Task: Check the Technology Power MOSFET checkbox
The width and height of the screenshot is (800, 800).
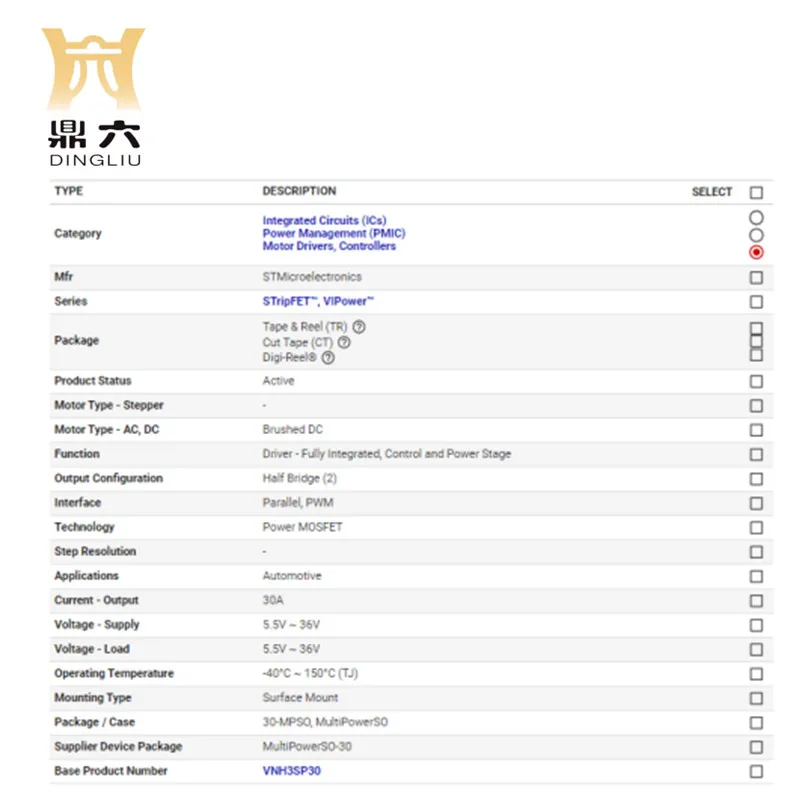Action: (756, 528)
